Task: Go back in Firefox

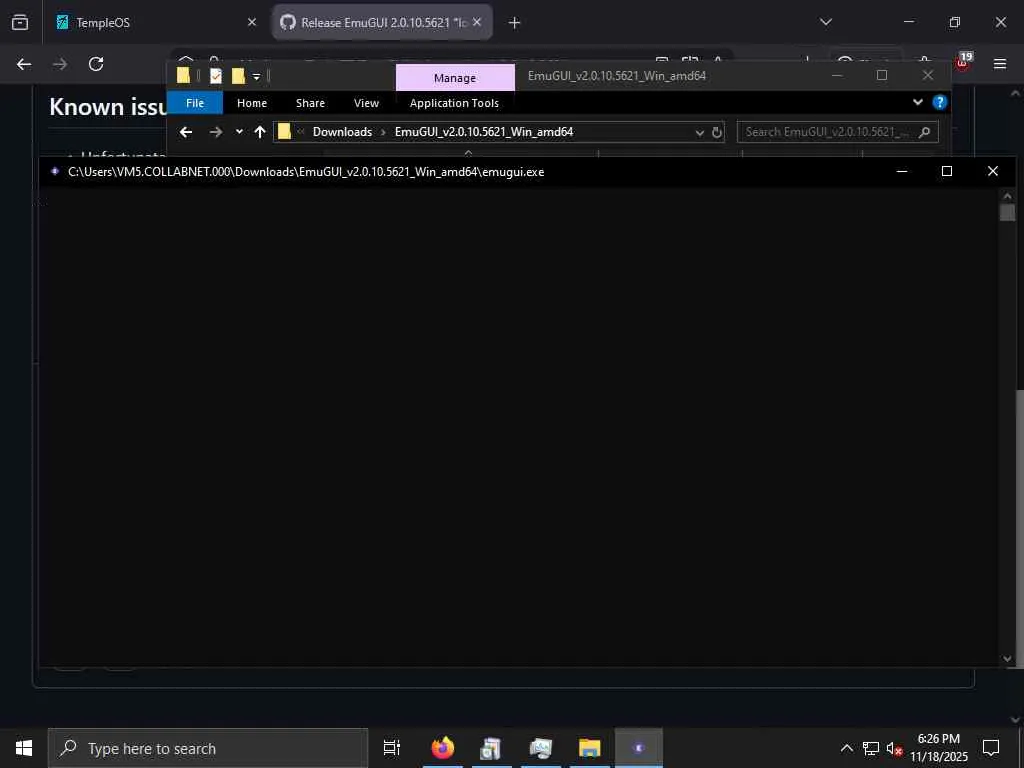Action: click(x=24, y=64)
